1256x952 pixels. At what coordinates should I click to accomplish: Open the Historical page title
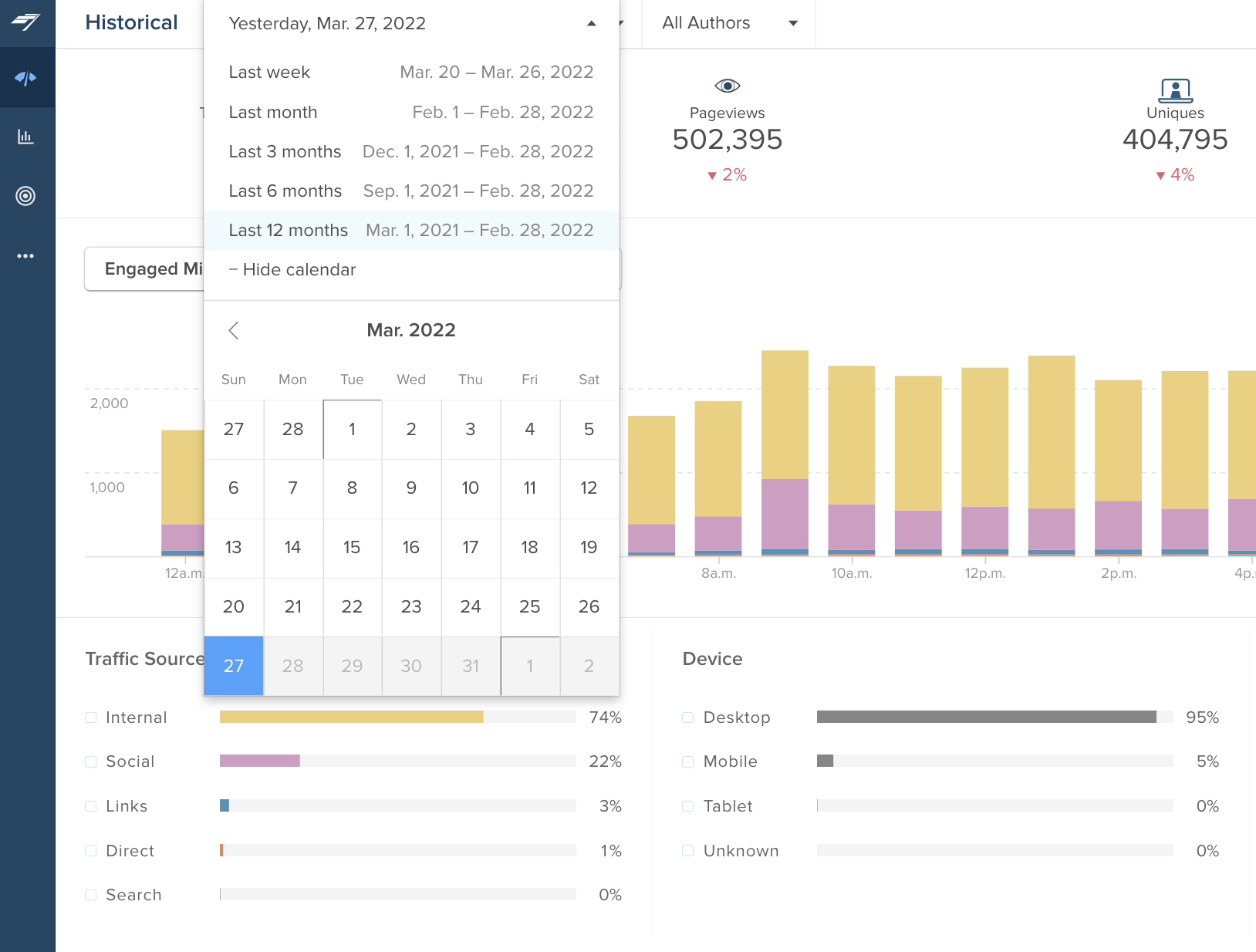[x=131, y=23]
